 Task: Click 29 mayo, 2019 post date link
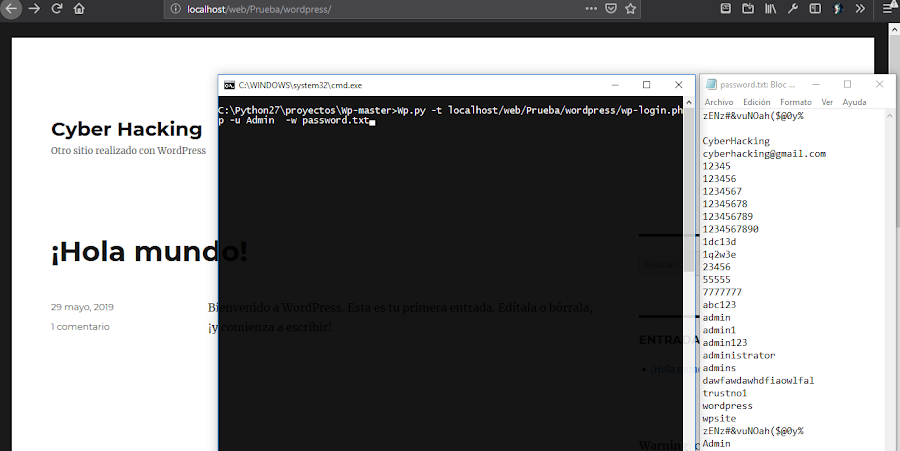point(82,307)
